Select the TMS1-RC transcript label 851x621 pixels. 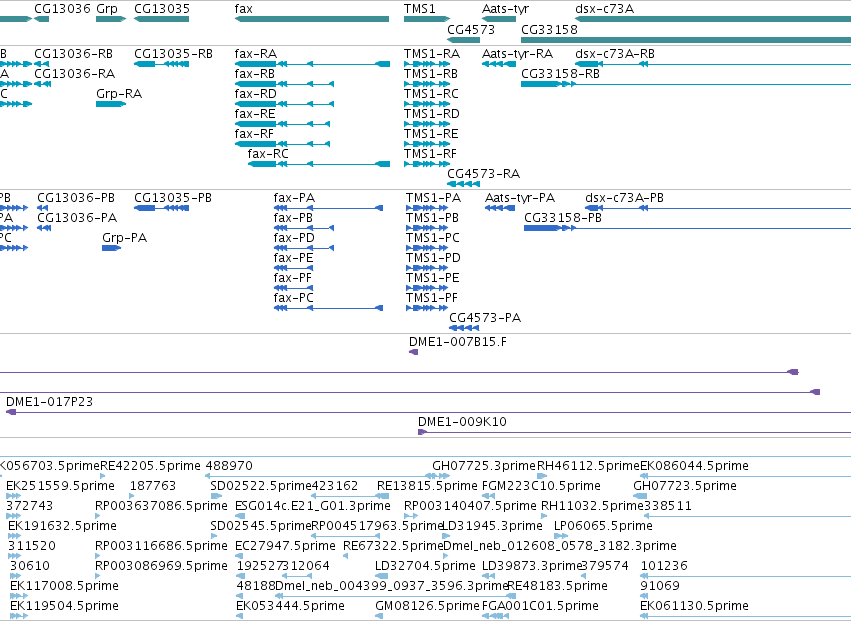[431, 93]
